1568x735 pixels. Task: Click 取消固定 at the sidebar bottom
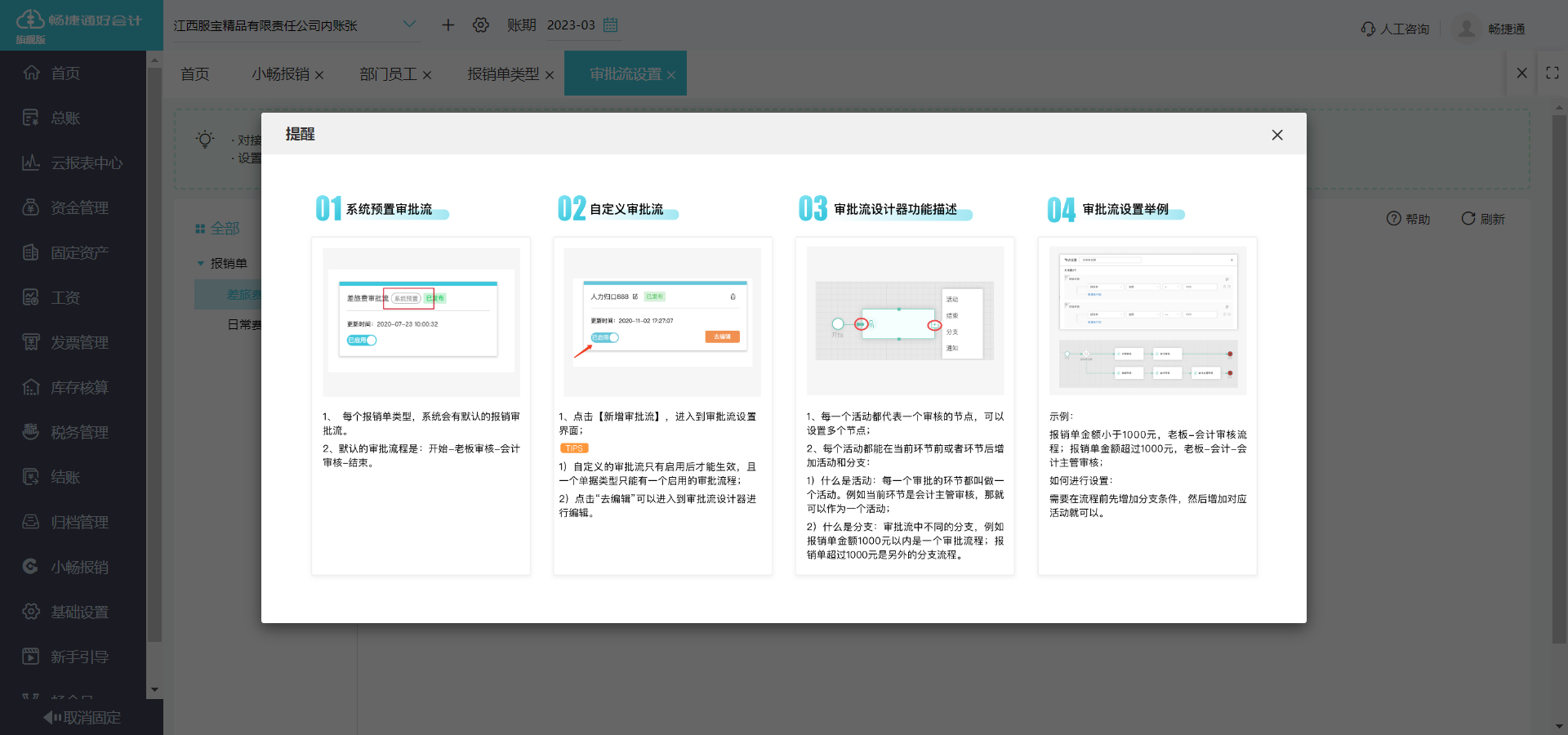coord(81,718)
